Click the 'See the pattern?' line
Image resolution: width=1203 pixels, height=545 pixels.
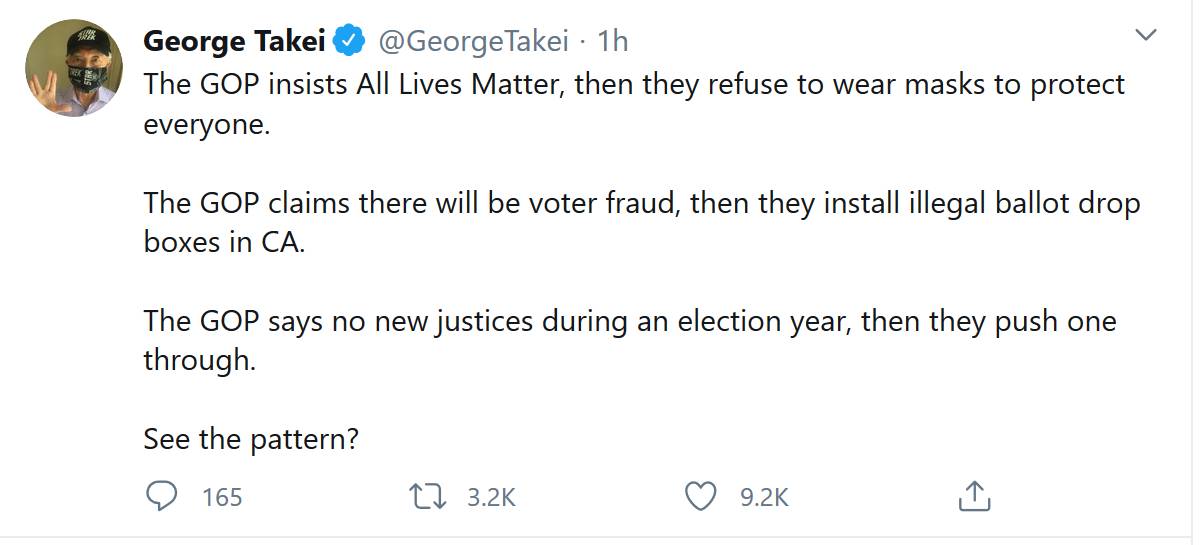(x=251, y=440)
